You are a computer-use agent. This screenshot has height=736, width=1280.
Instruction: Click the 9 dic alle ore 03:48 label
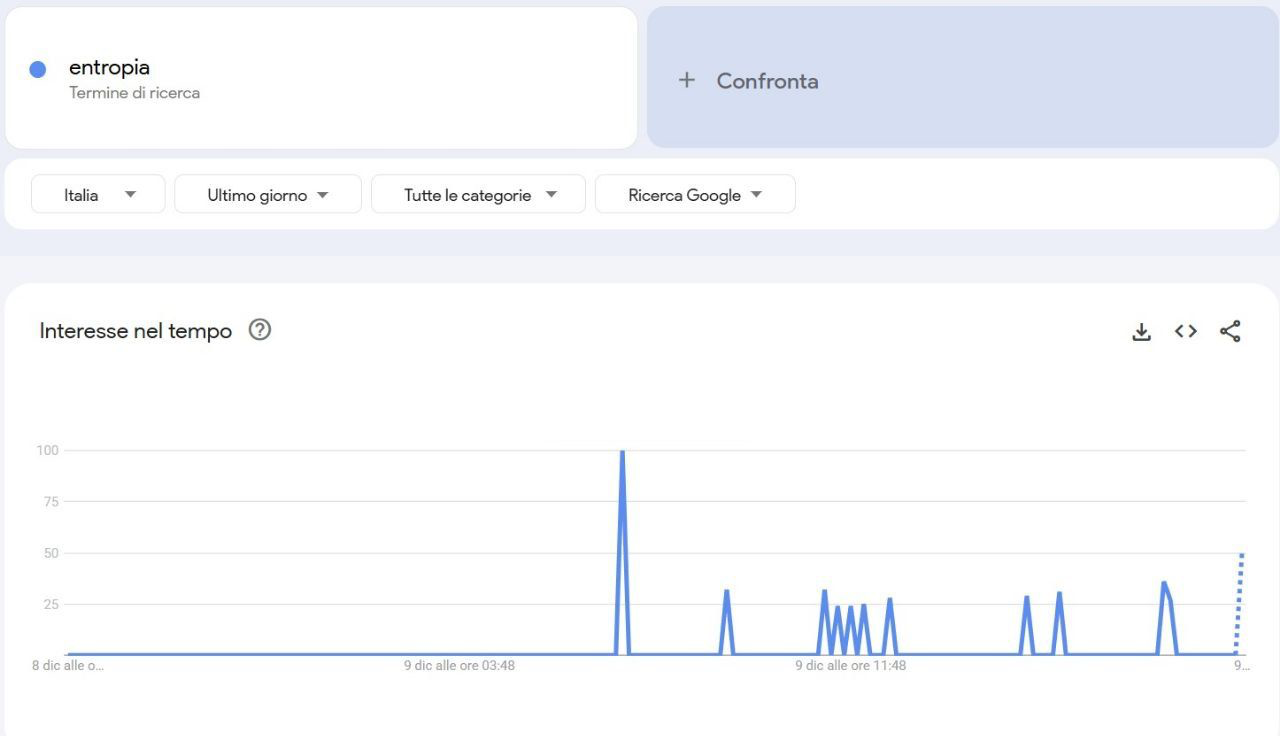[459, 665]
